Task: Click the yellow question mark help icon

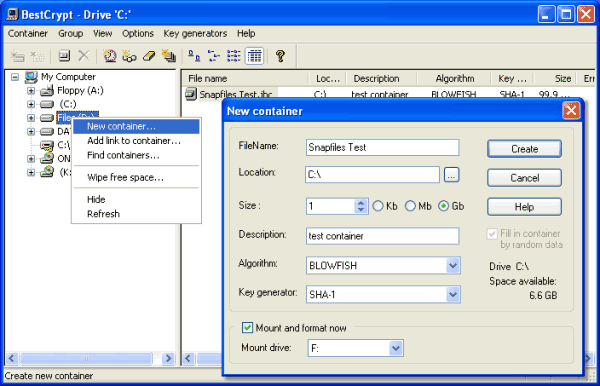Action: pyautogui.click(x=280, y=56)
